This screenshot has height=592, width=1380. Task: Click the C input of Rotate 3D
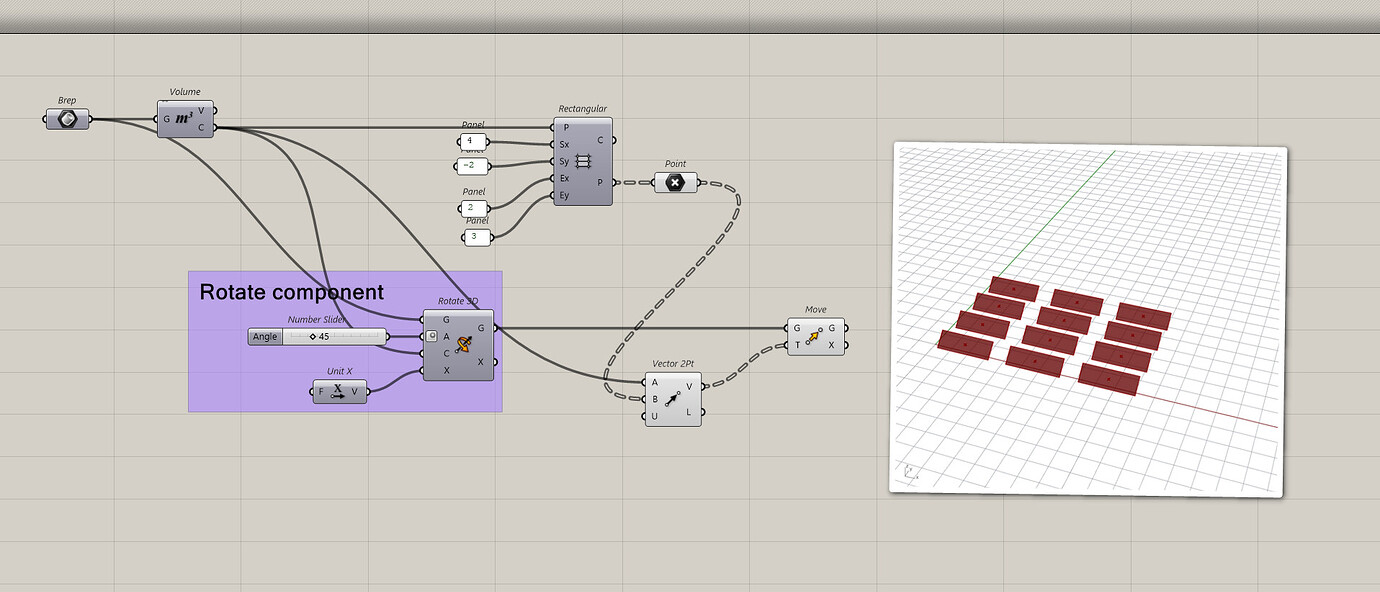pyautogui.click(x=446, y=353)
